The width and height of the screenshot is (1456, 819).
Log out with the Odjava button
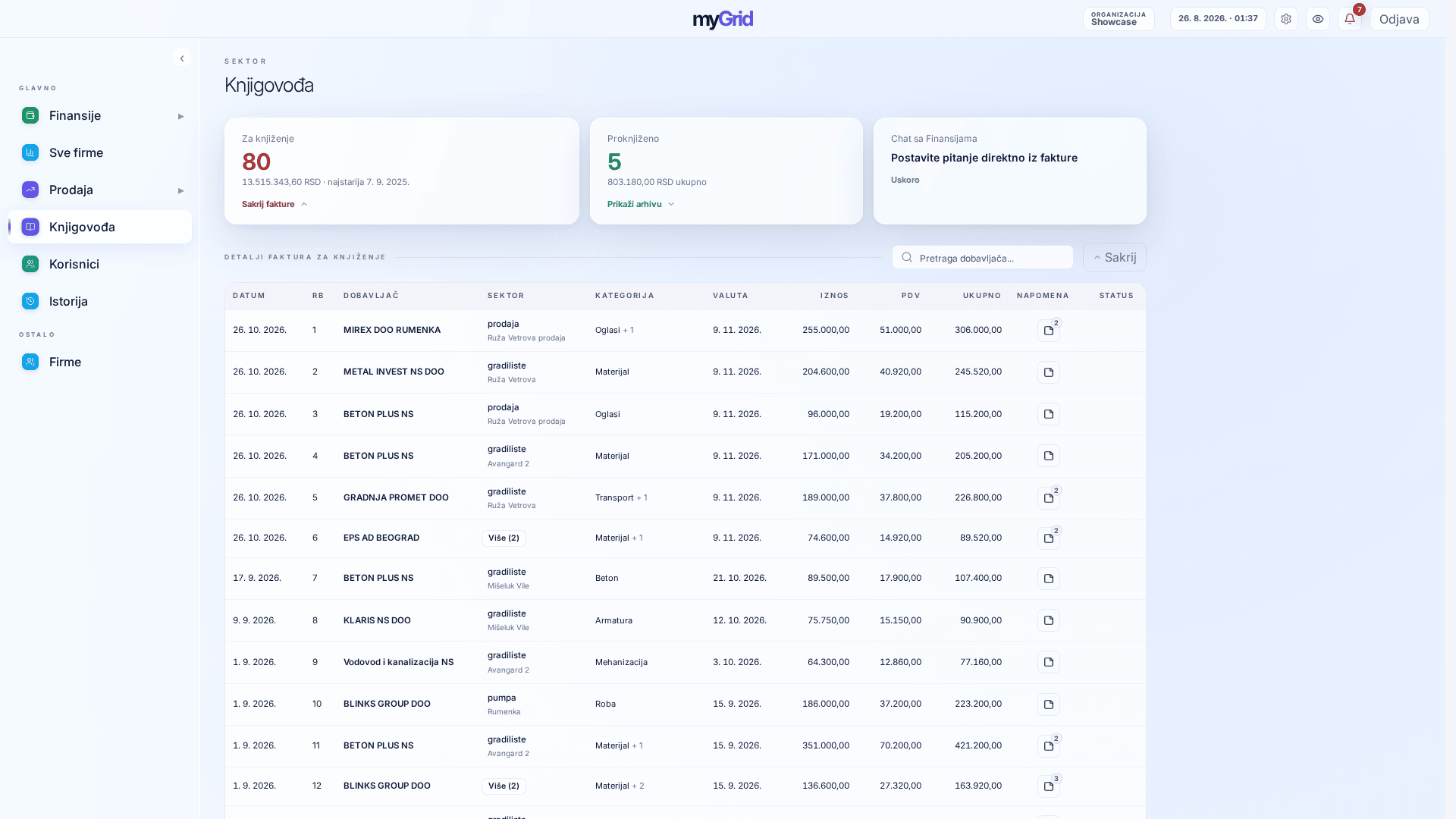pyautogui.click(x=1399, y=19)
